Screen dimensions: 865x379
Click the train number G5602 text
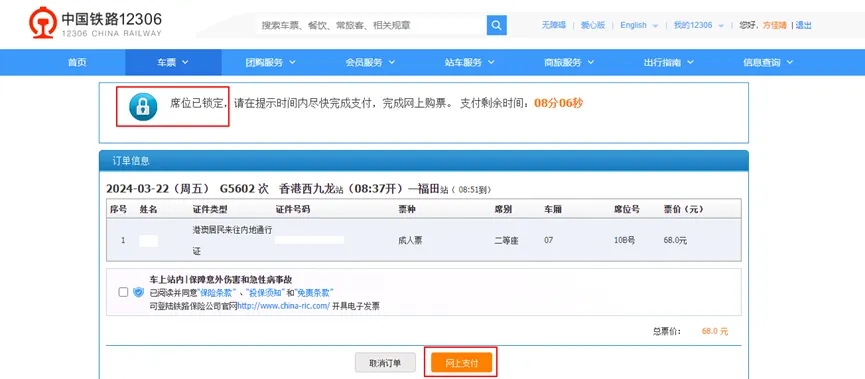point(237,189)
